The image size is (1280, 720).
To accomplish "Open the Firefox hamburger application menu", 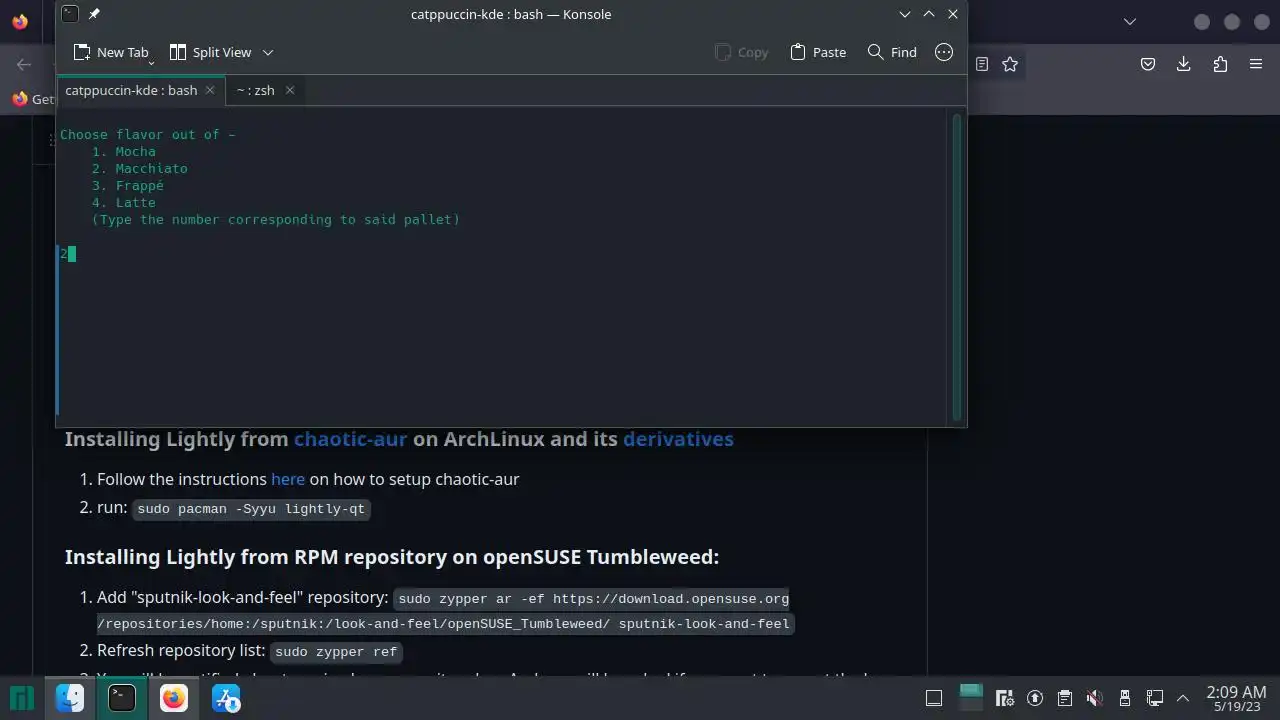I will pos(1256,64).
